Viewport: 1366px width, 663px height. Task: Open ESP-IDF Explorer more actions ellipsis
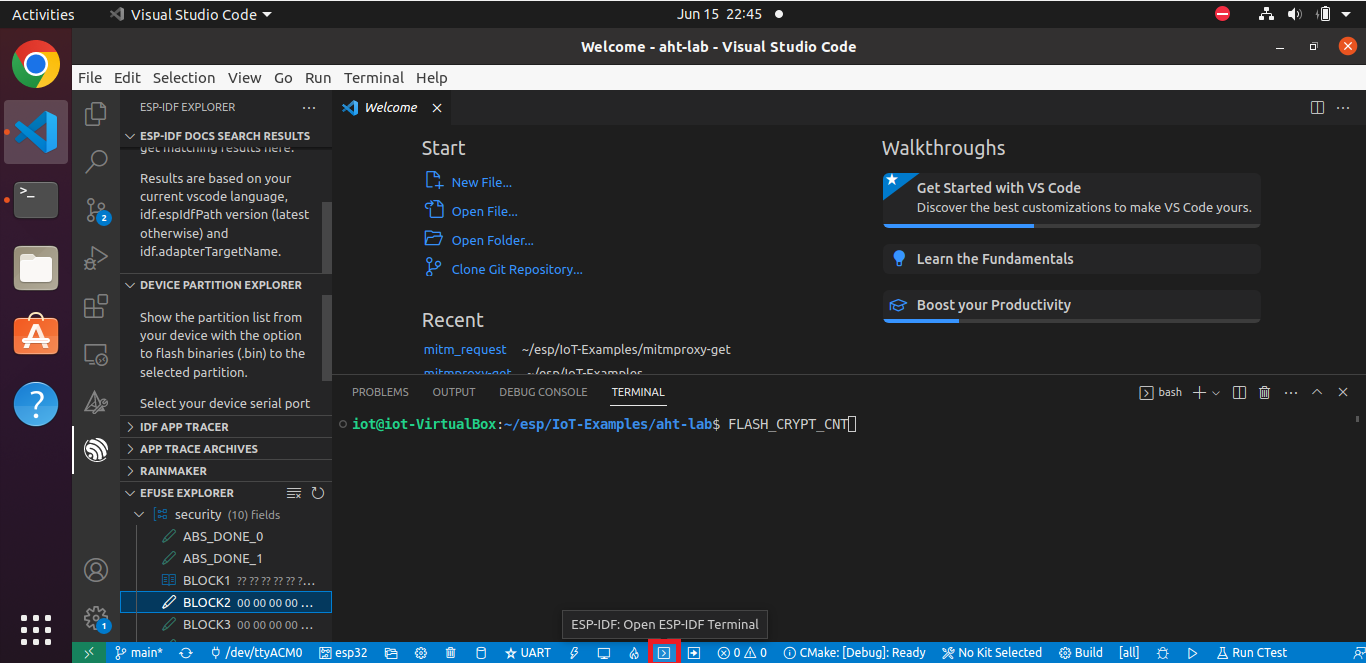point(309,107)
